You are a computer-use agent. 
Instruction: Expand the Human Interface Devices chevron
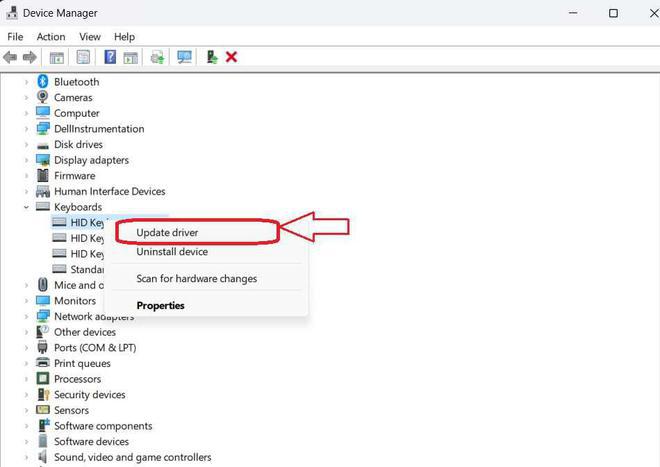click(27, 191)
